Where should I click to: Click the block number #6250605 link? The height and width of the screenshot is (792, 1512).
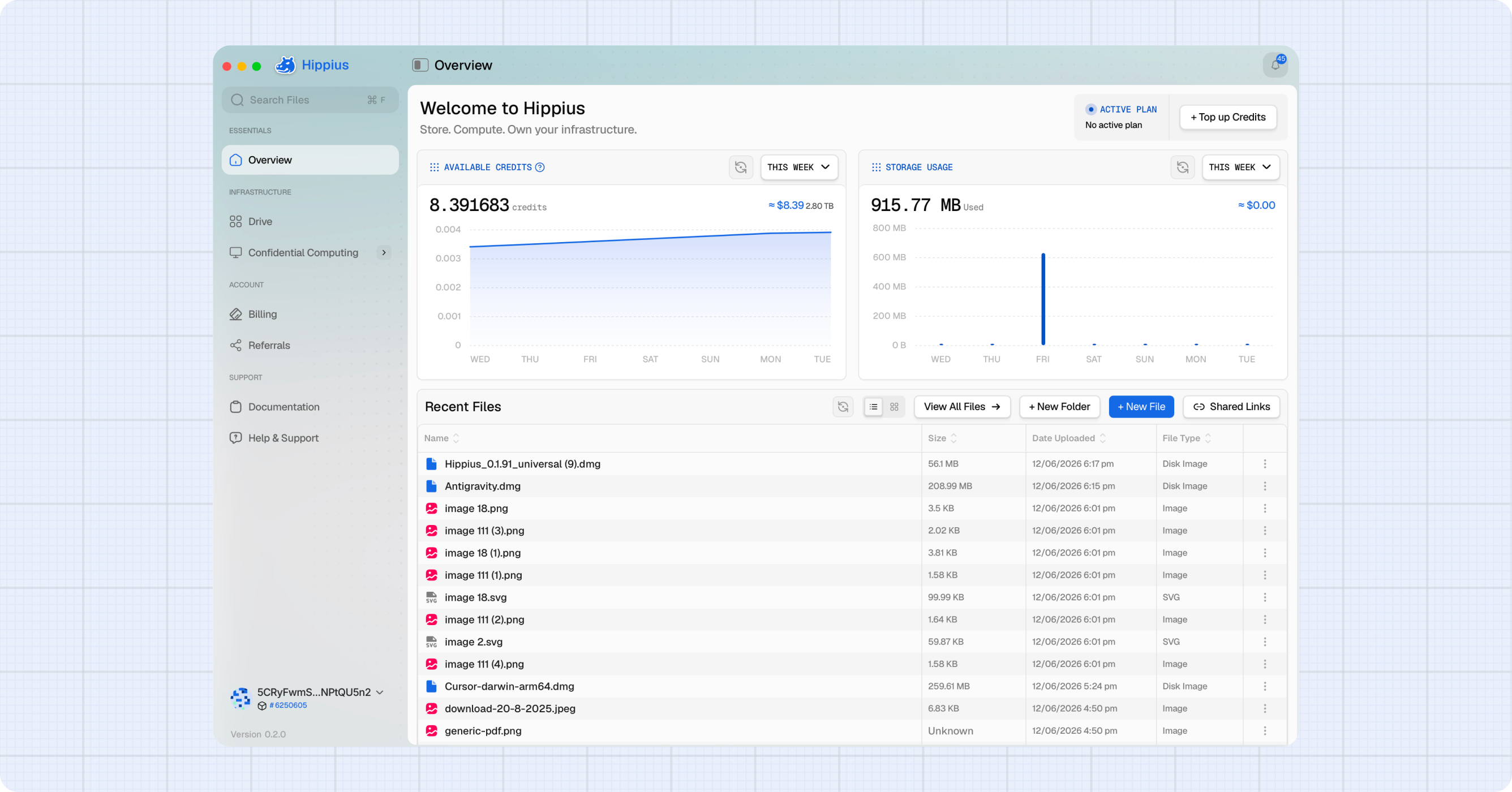[x=287, y=705]
